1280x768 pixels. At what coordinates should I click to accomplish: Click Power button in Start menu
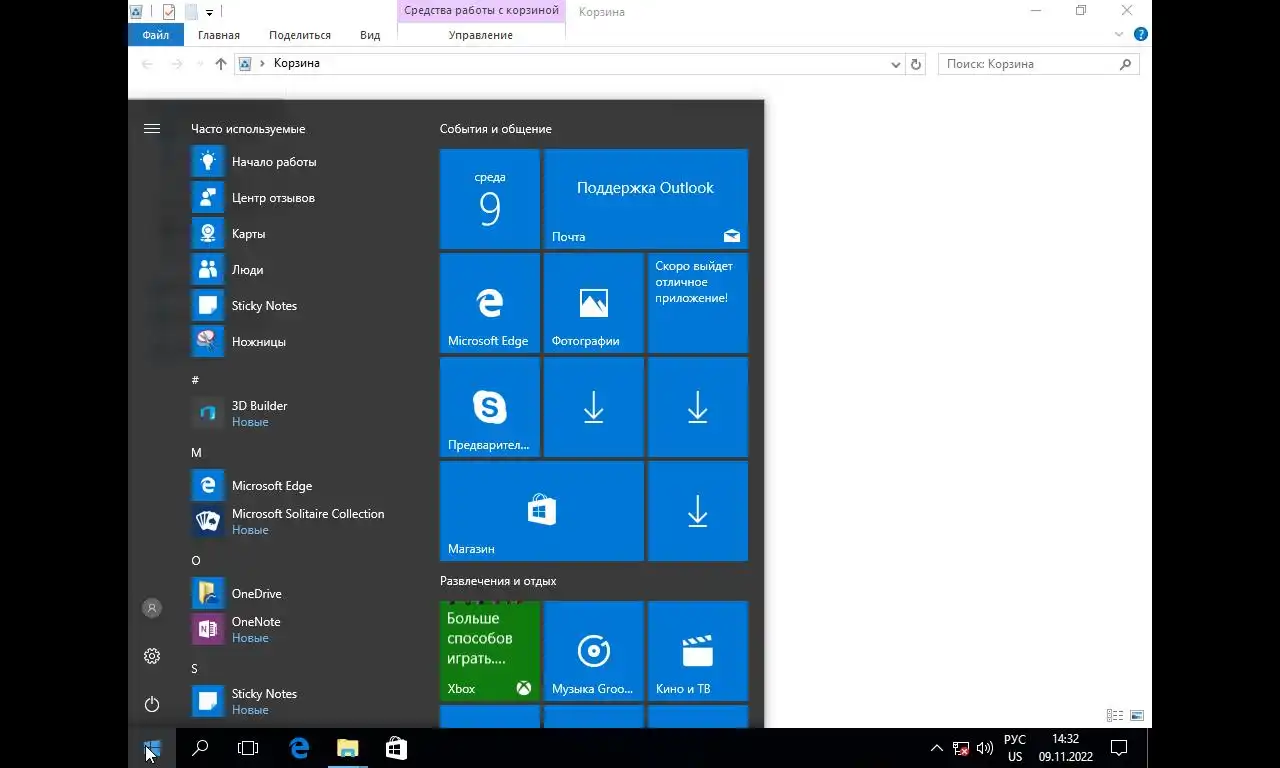click(152, 704)
